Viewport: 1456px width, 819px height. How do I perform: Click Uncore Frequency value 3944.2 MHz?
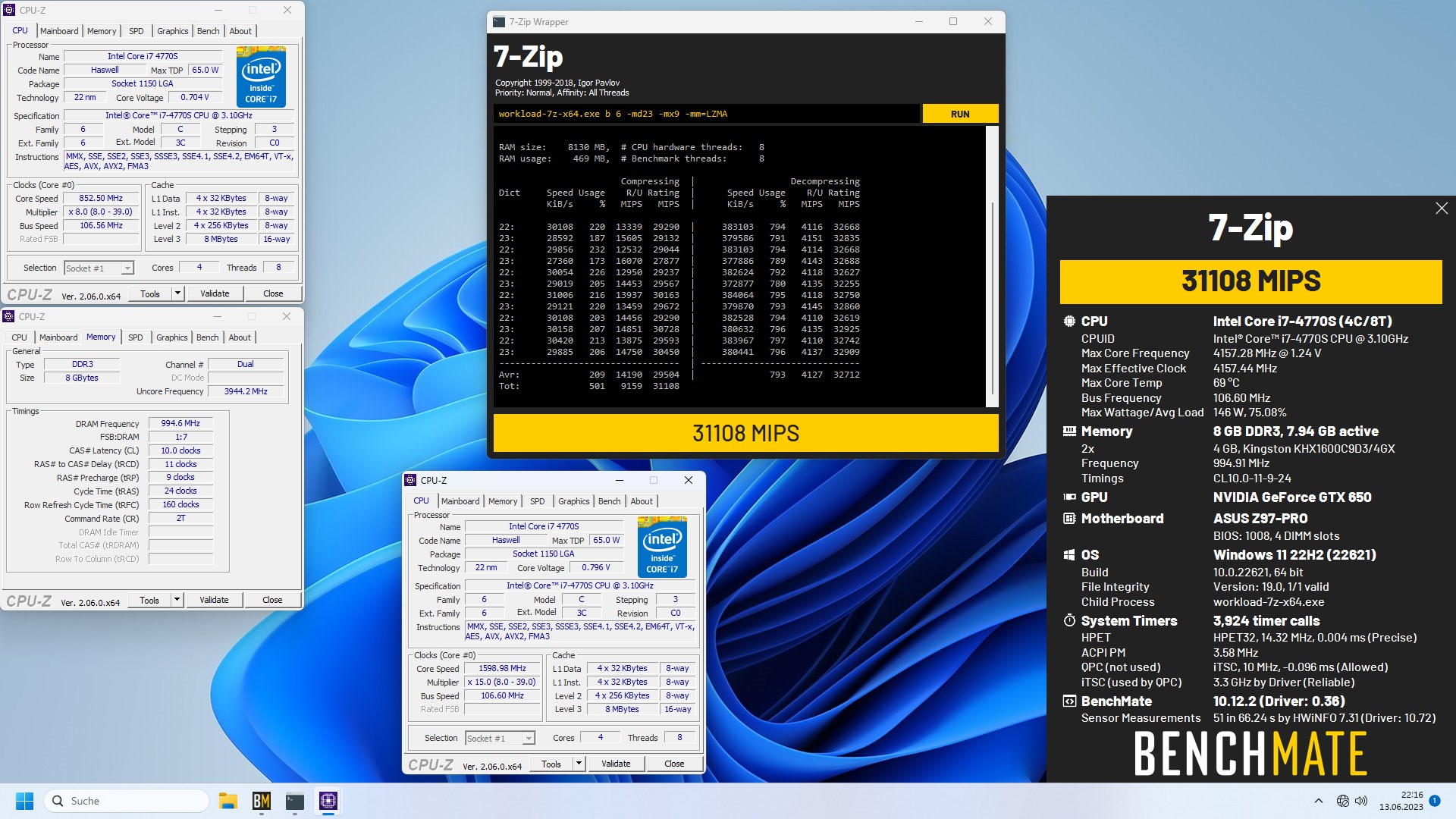pyautogui.click(x=246, y=391)
